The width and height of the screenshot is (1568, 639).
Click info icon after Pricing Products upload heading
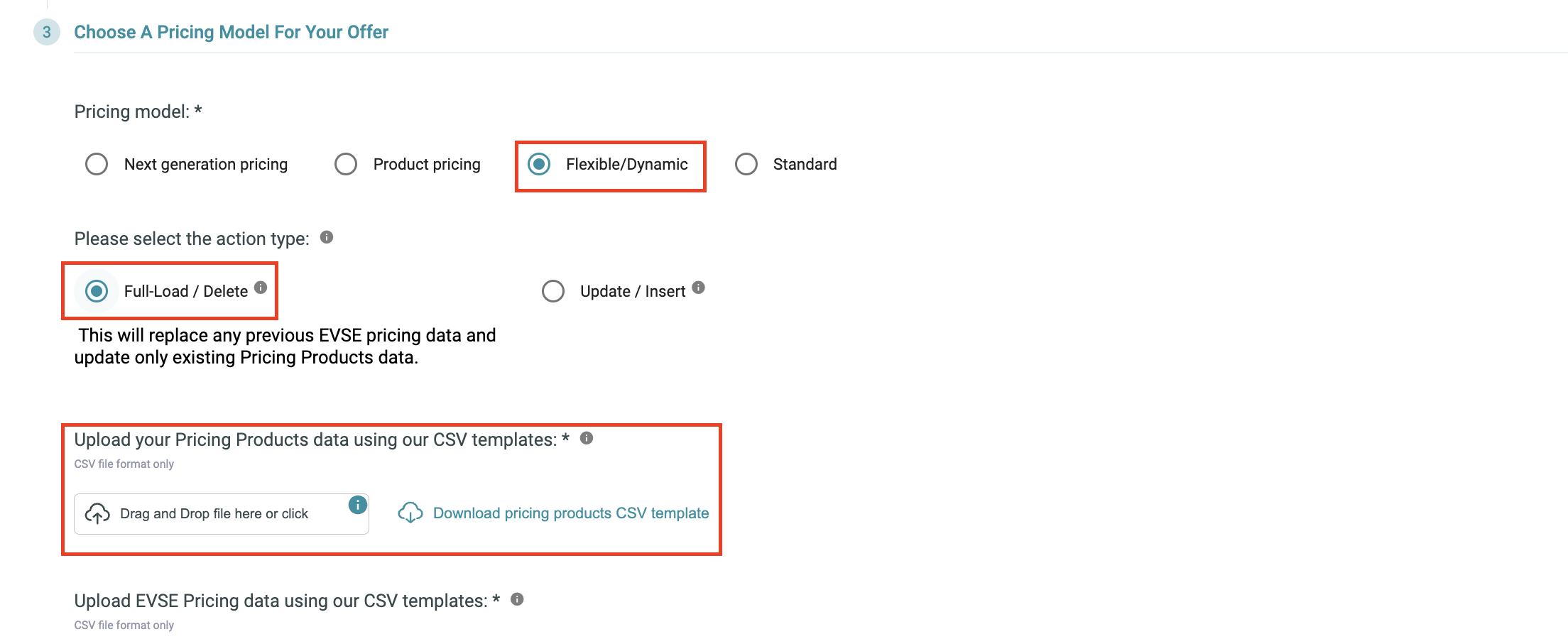587,438
